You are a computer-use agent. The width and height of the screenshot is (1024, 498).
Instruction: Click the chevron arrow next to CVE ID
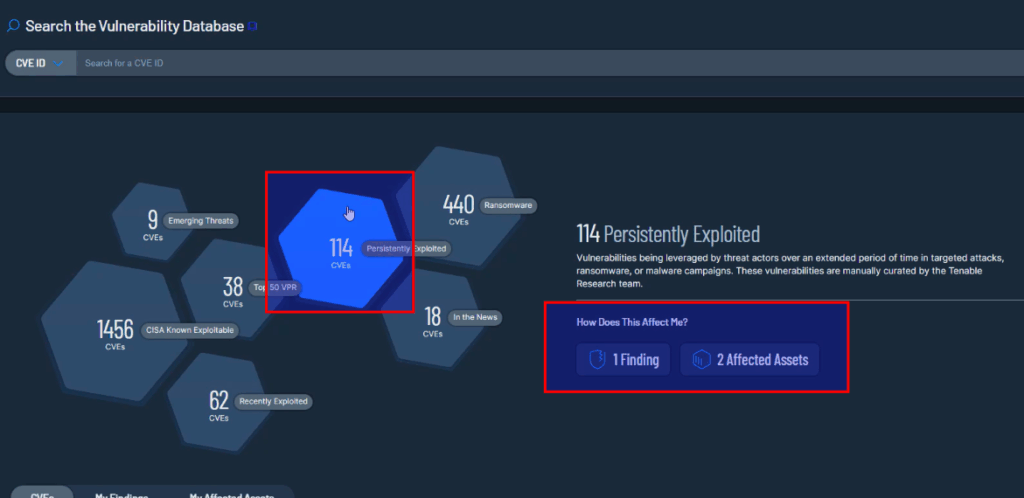click(60, 64)
